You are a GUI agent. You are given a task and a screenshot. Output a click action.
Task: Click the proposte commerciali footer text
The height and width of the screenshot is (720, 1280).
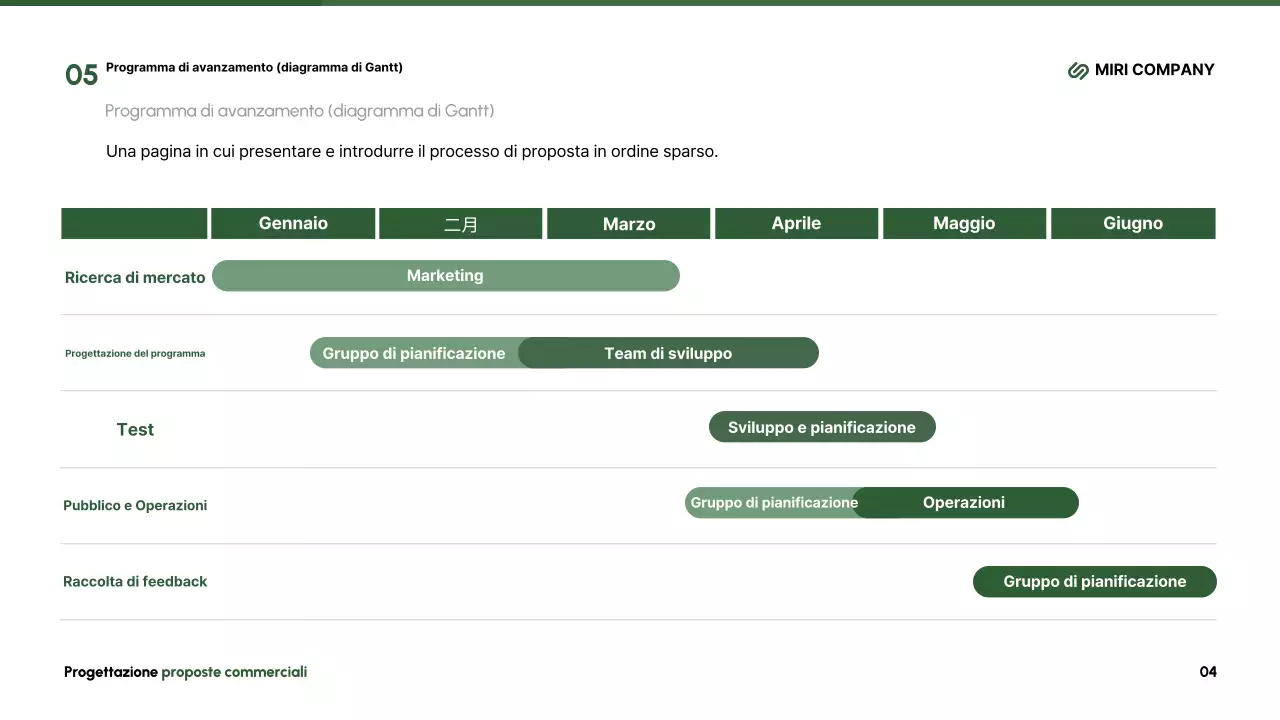click(234, 672)
